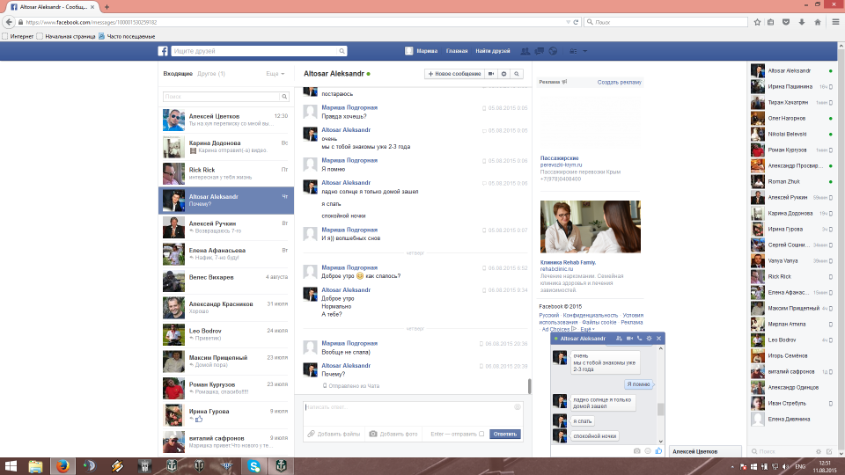Search in conversation magnifier in message toolbar
This screenshot has width=845, height=475.
[517, 74]
